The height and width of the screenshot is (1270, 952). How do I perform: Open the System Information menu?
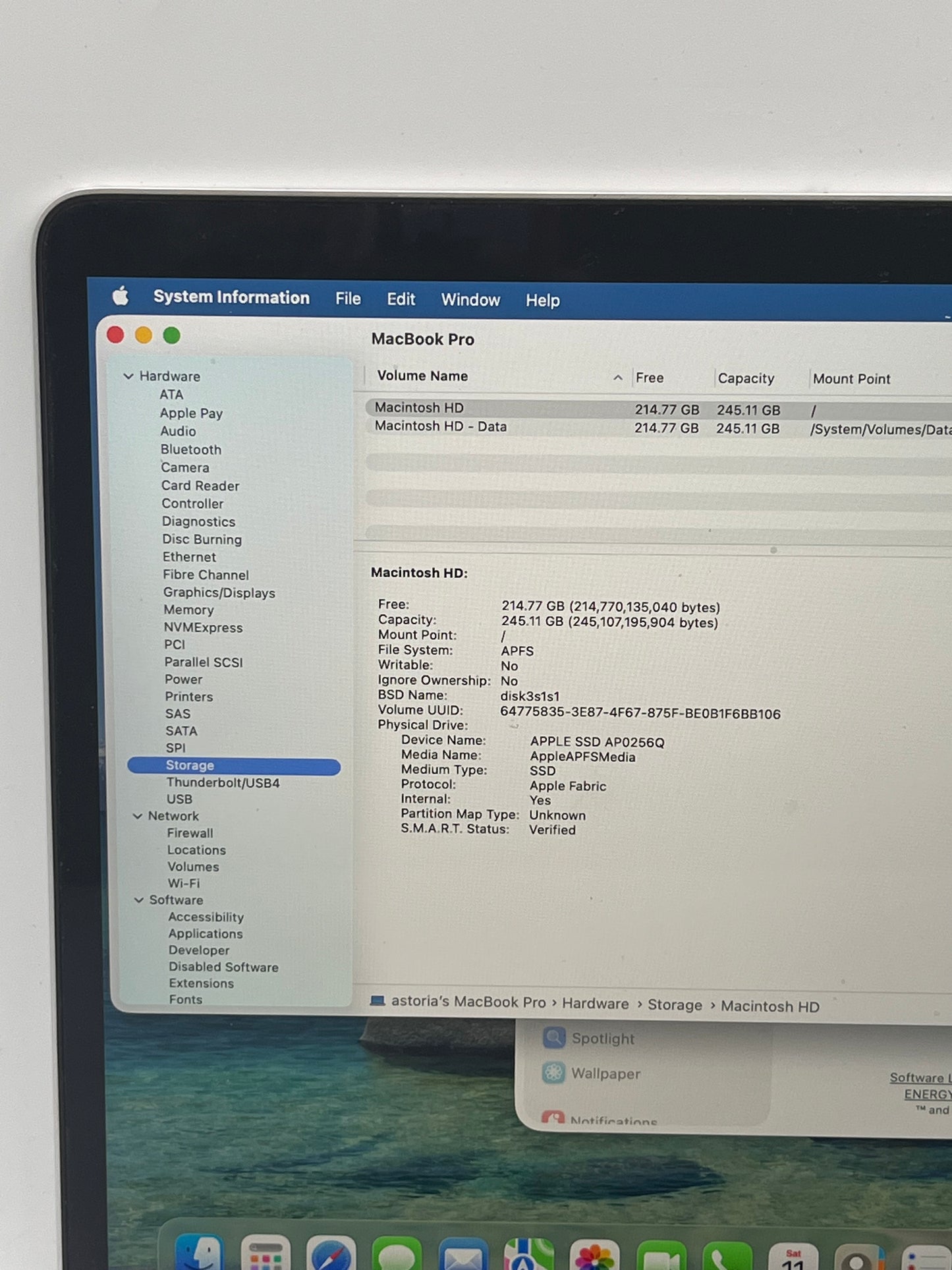231,297
